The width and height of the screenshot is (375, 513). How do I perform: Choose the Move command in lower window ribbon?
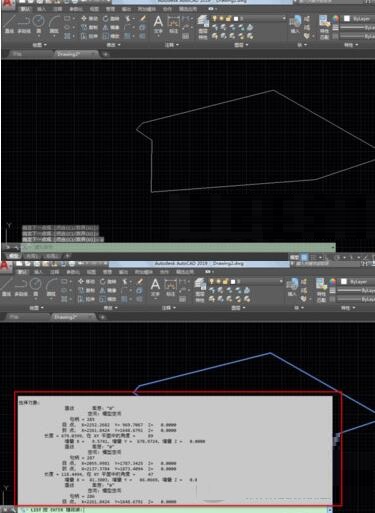coord(86,282)
